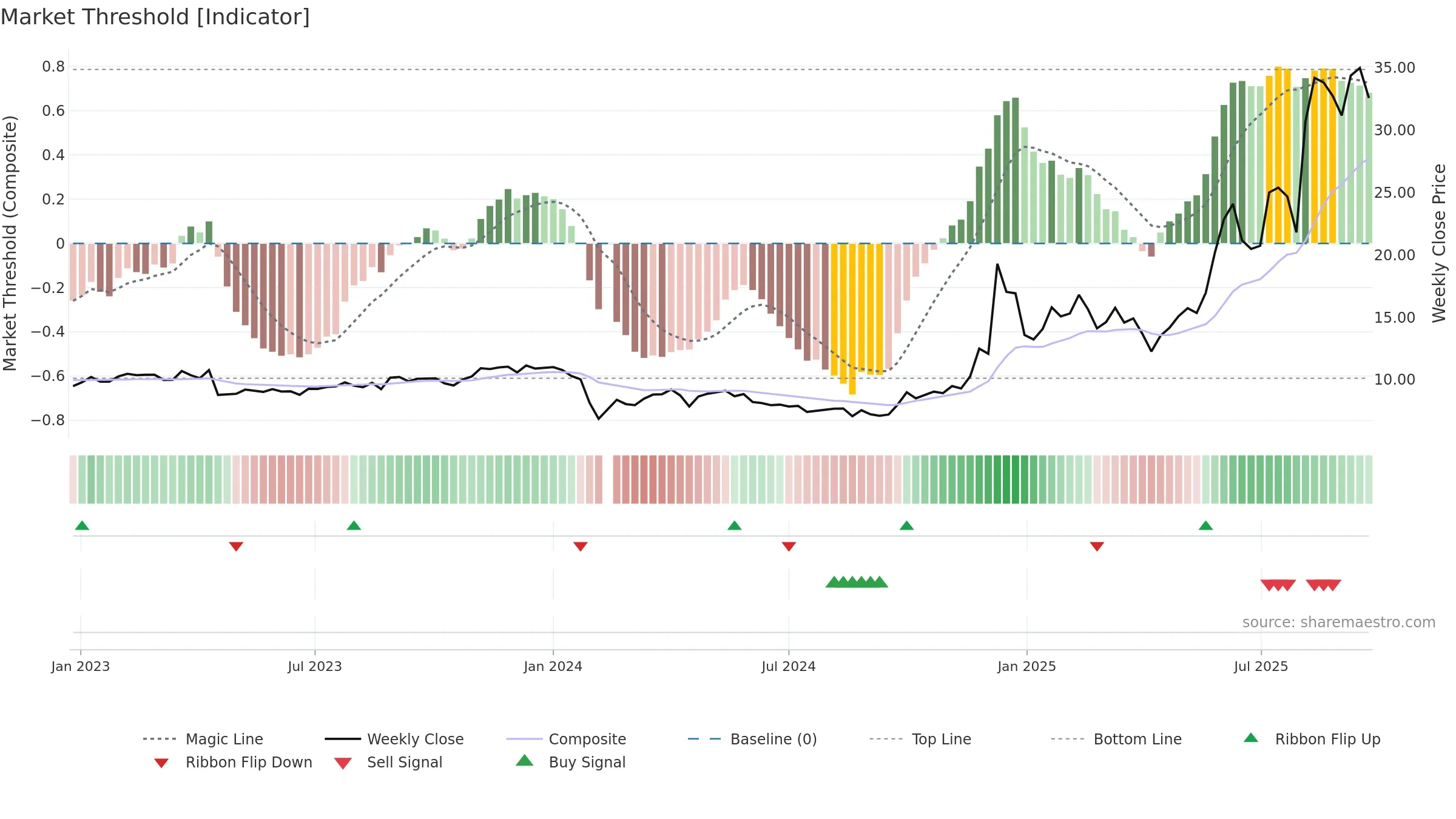Click the −0.6 left axis tick label
1456x819 pixels.
coord(48,376)
